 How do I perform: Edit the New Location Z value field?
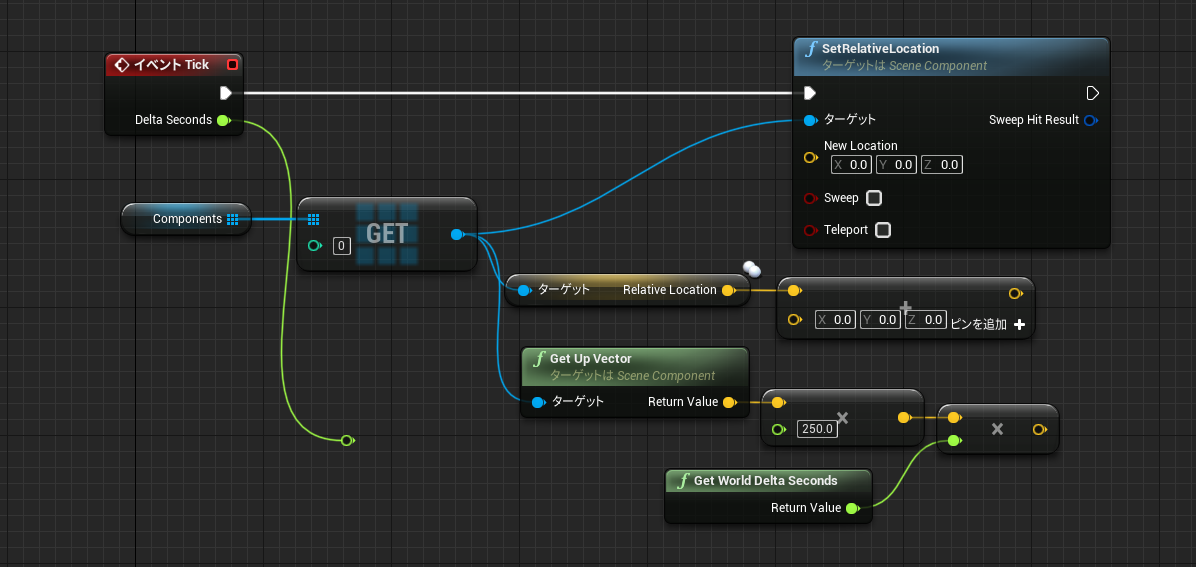pos(942,165)
